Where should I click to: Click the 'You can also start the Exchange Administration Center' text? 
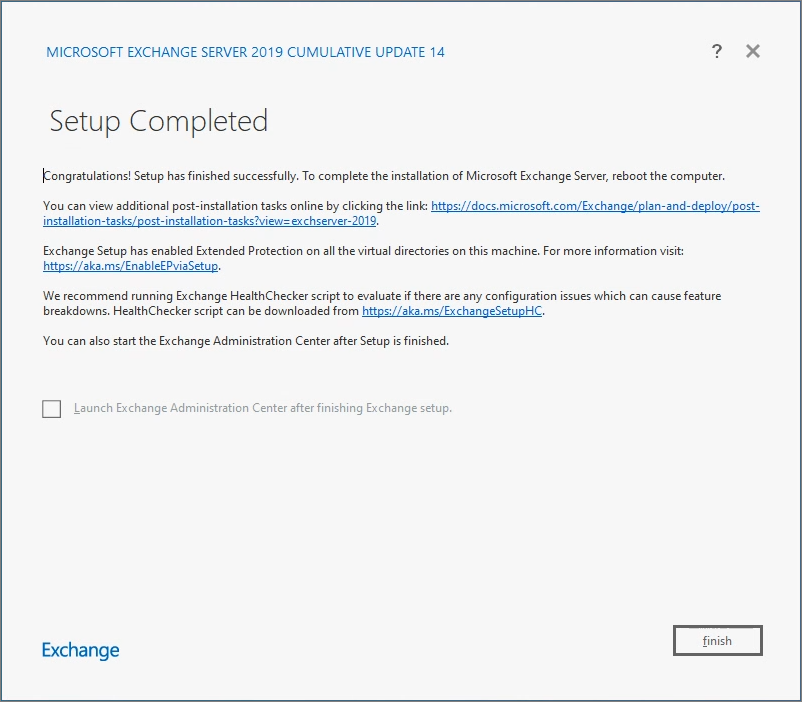(246, 341)
